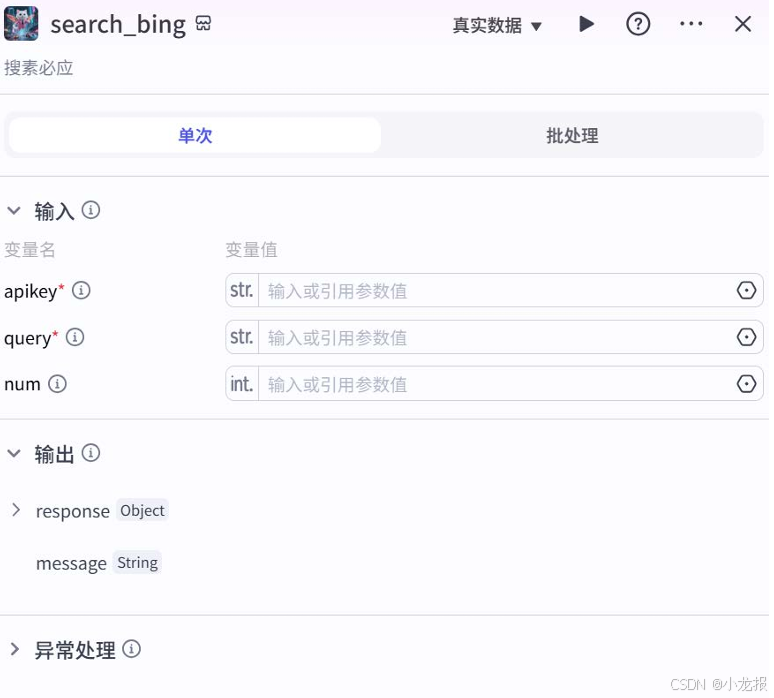
Task: Click the str. type label for query
Action: [242, 337]
